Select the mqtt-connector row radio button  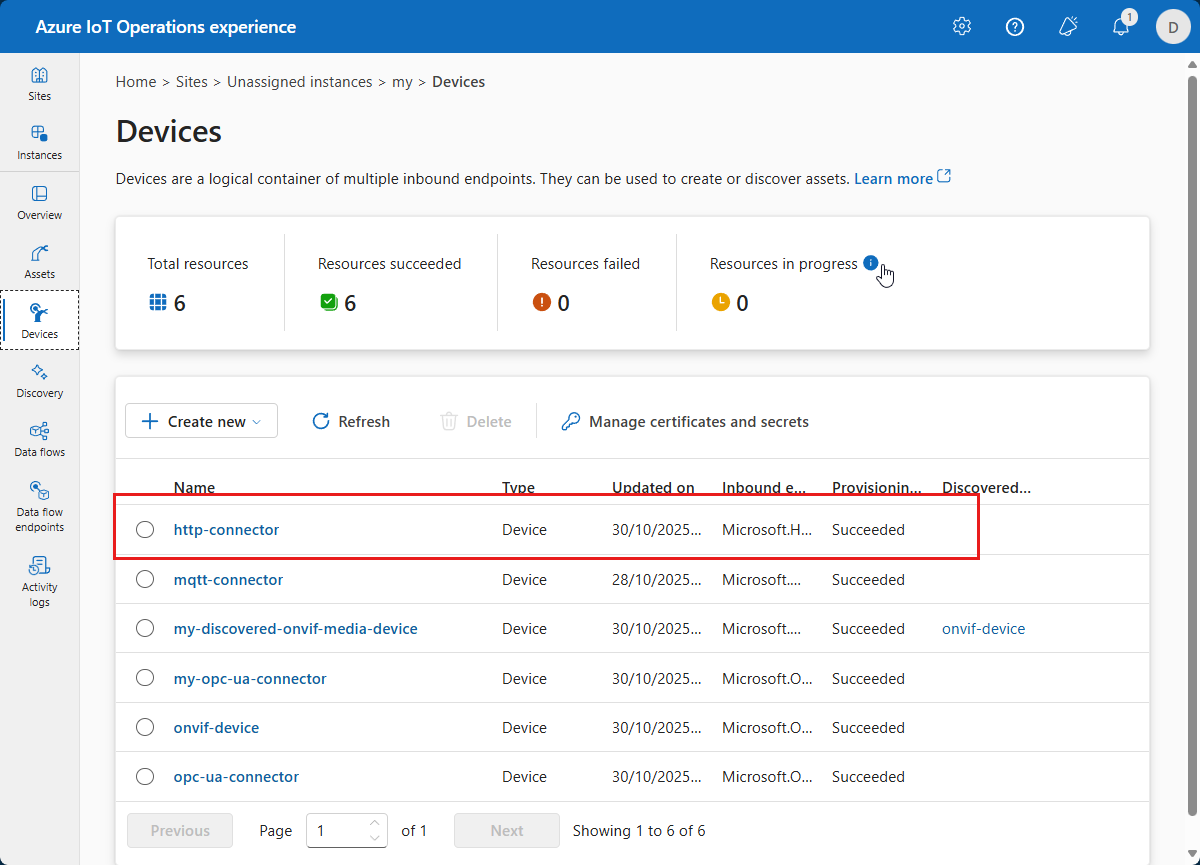(x=145, y=580)
